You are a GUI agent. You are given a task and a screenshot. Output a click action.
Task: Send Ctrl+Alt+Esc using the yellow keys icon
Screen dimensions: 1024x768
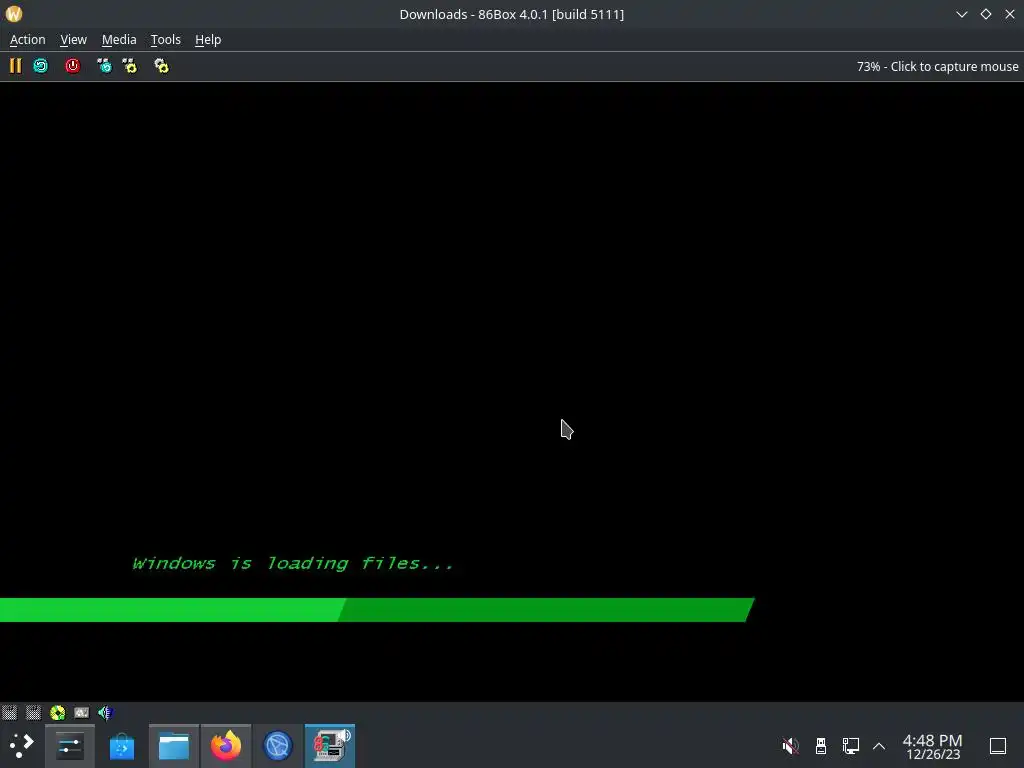point(130,66)
